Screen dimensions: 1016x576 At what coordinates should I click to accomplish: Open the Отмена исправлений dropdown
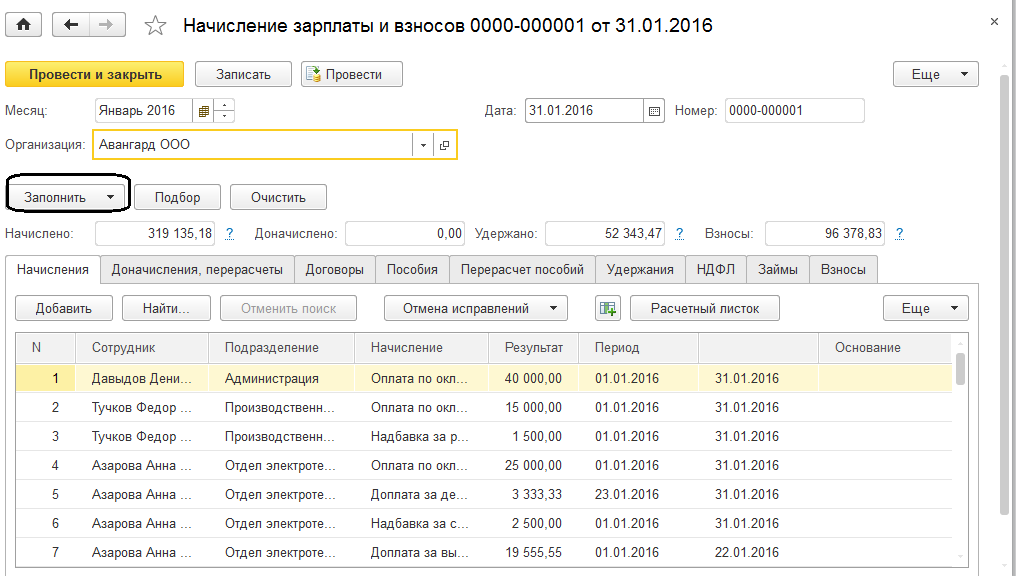click(476, 308)
